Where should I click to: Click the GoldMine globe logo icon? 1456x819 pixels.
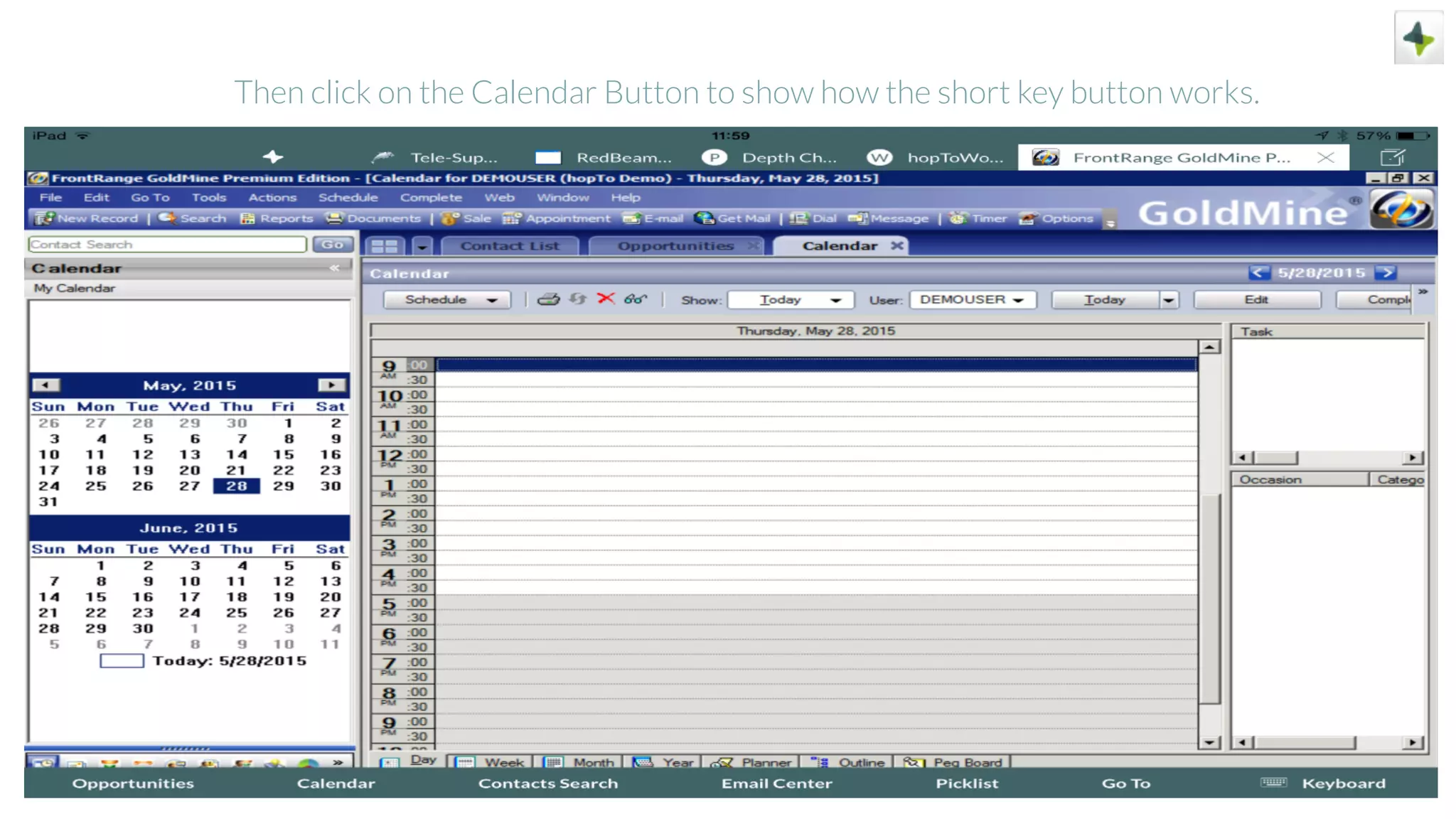click(x=1401, y=210)
